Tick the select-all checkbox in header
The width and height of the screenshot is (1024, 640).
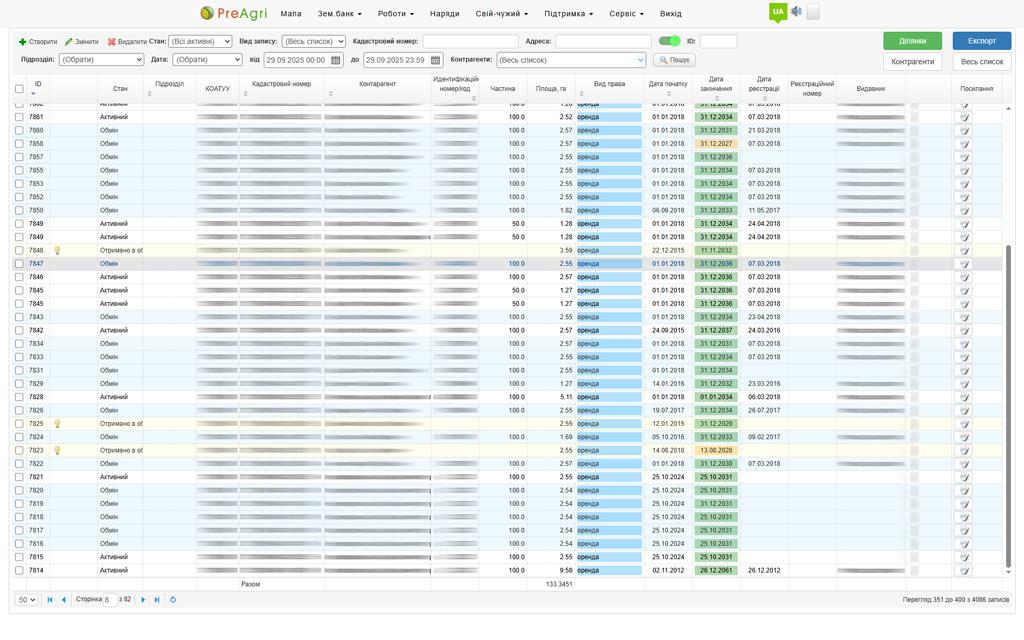[x=19, y=88]
